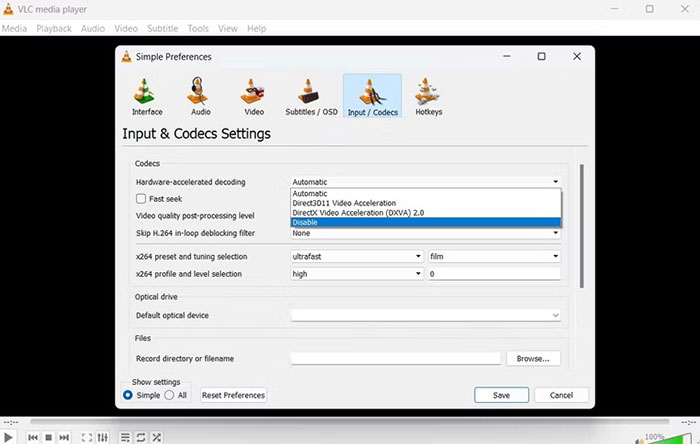
Task: Click the Reset Preferences button
Action: [x=233, y=395]
